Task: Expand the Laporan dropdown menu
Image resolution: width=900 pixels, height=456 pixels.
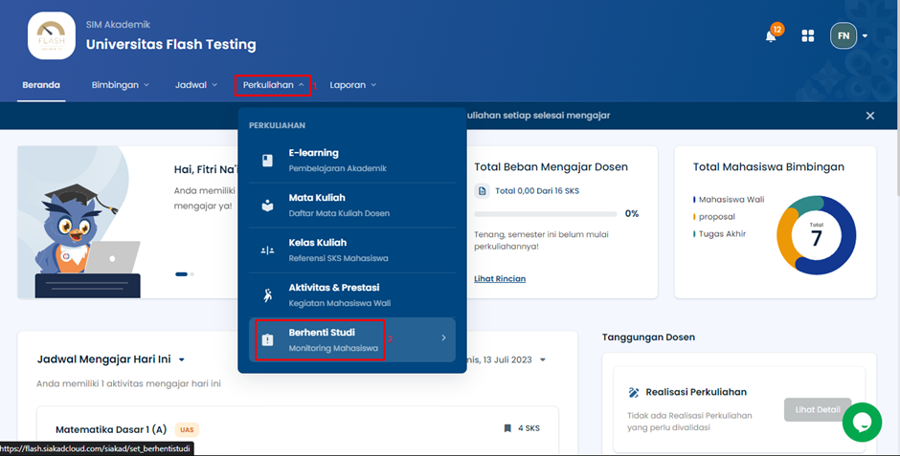Action: 352,85
